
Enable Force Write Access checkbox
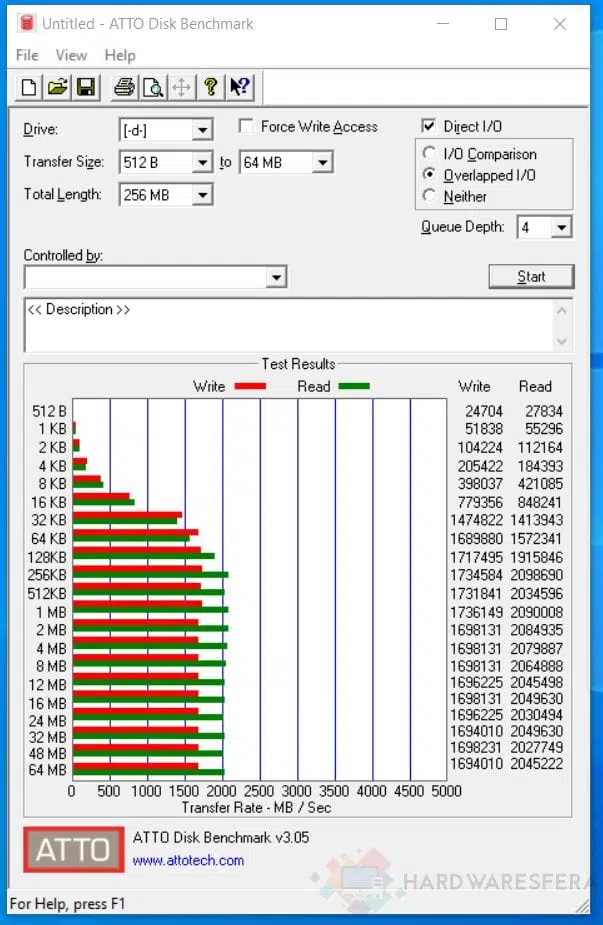tap(246, 126)
